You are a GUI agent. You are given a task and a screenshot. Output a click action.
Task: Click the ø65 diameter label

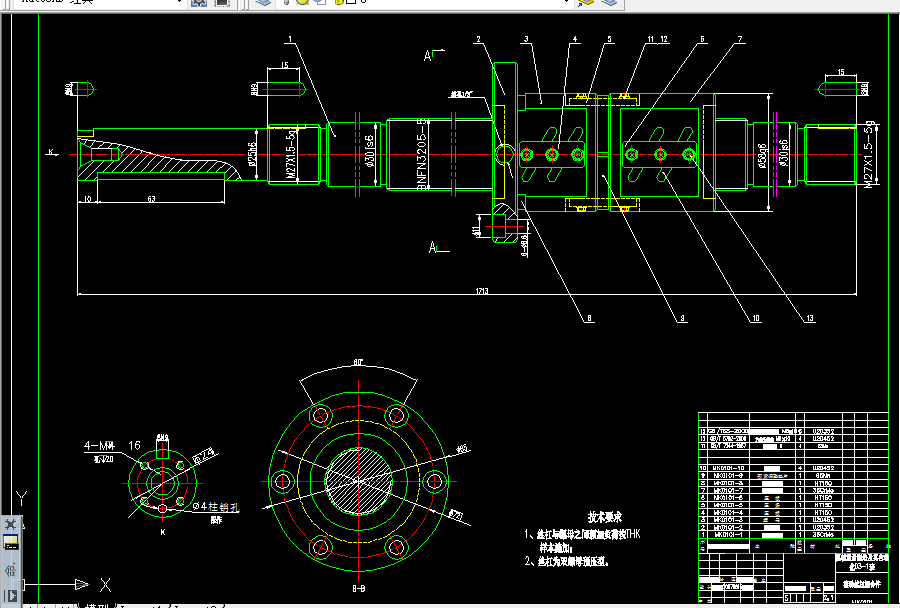pos(463,449)
